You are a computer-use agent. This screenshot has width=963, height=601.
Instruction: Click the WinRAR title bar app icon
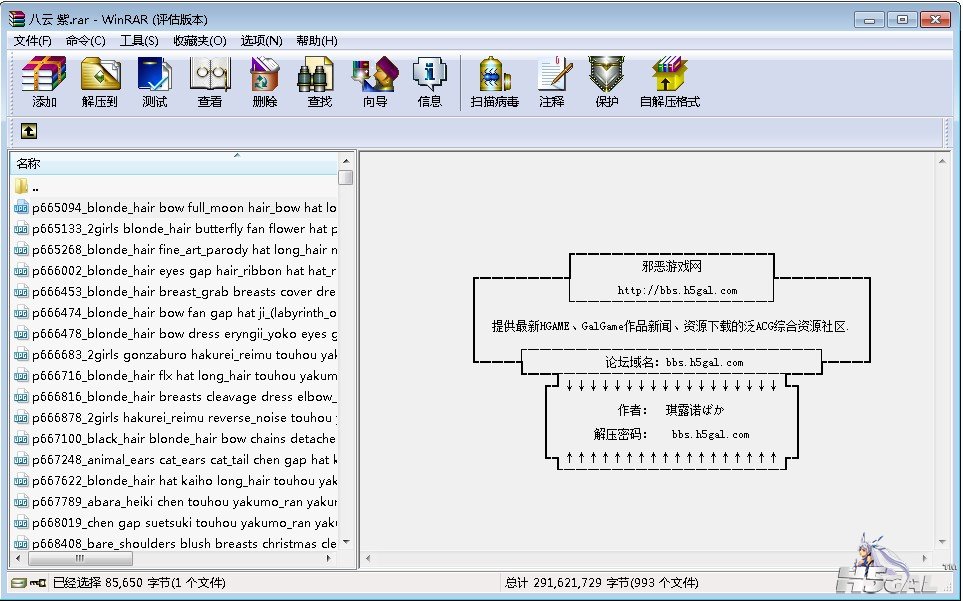17,19
